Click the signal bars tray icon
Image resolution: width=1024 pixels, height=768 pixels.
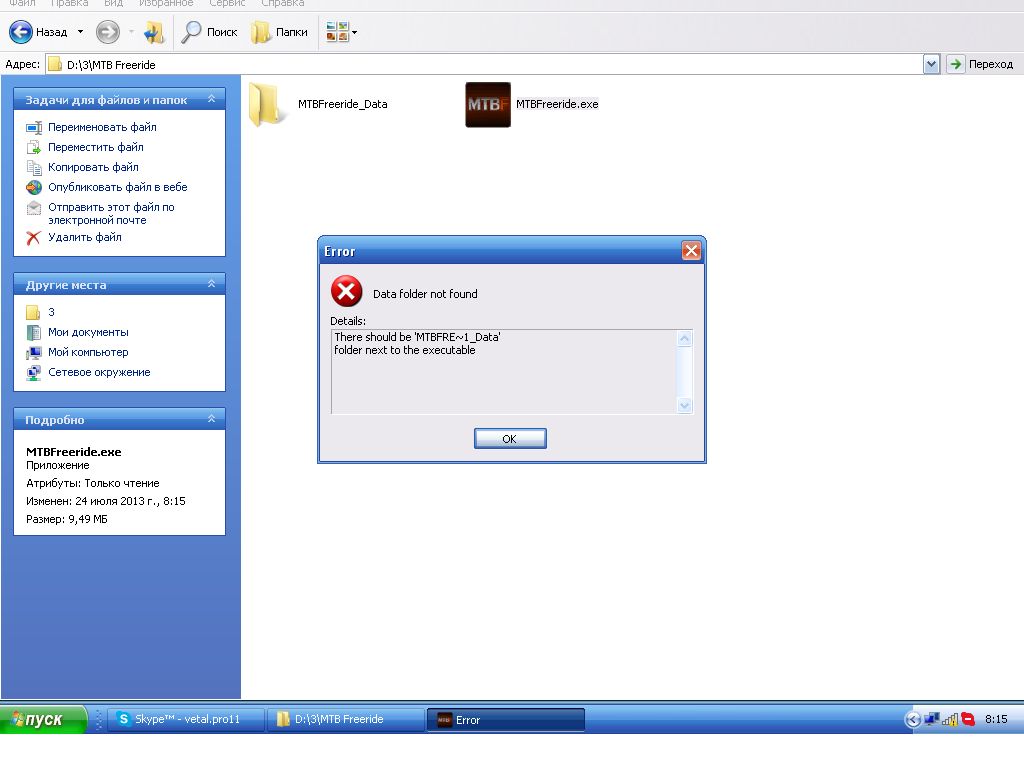coord(950,719)
